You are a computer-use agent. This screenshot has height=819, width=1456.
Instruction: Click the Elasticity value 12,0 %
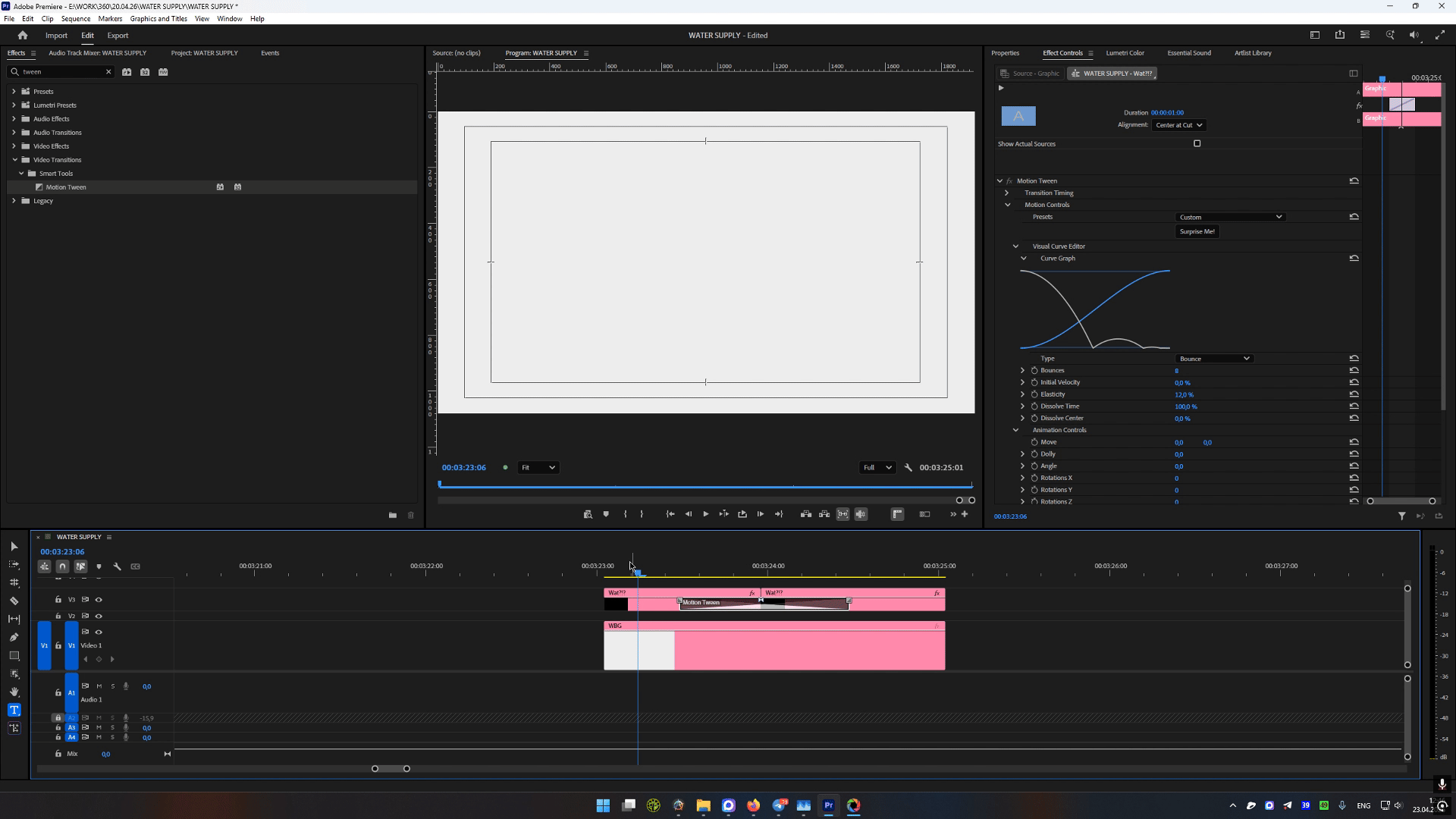[x=1183, y=394]
